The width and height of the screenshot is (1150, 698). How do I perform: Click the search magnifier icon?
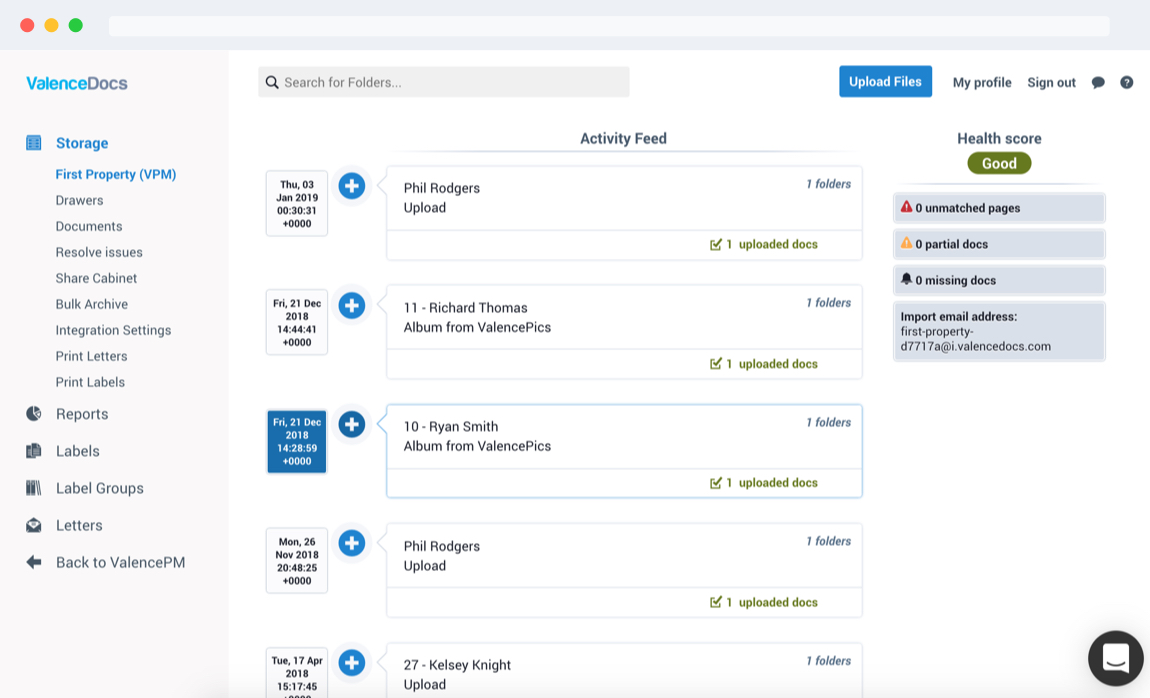click(x=272, y=82)
